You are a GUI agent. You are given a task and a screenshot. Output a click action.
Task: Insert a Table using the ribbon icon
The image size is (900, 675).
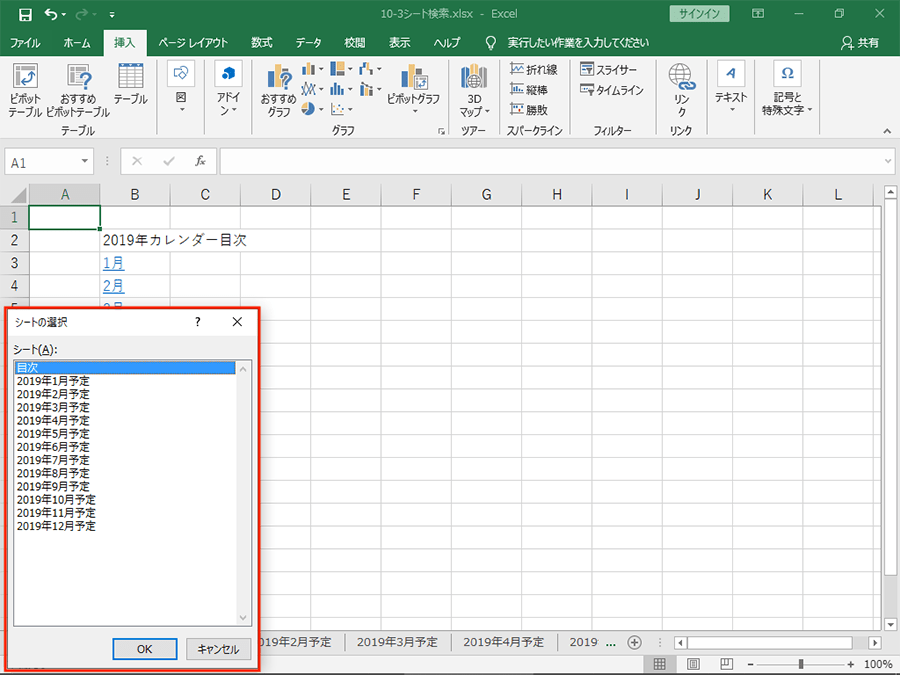click(130, 78)
